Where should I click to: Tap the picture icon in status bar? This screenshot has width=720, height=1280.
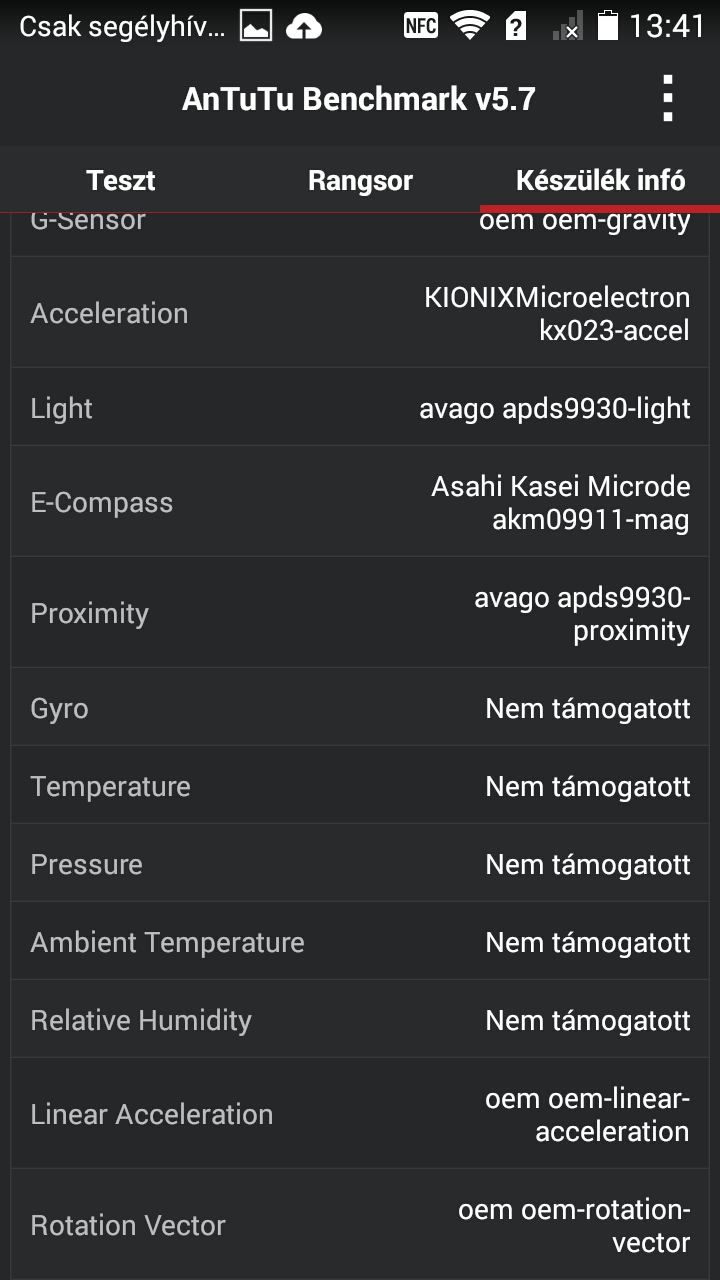[256, 27]
